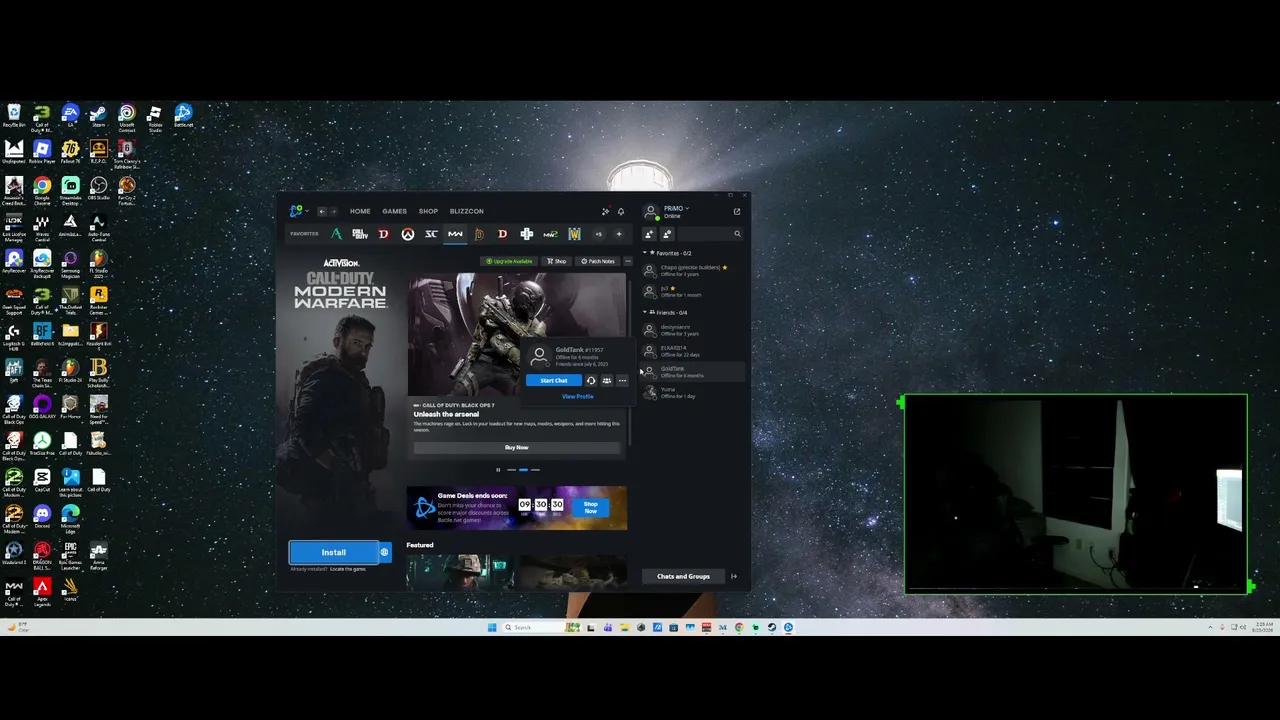
Task: Go back with the left arrow button
Action: (x=322, y=211)
